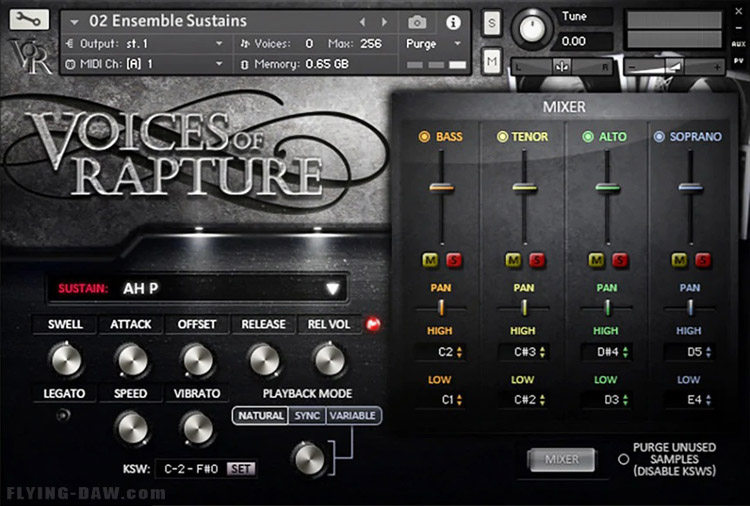Adjust SOPRANO LOW note E4 stepper
The image size is (750, 506).
tap(708, 400)
